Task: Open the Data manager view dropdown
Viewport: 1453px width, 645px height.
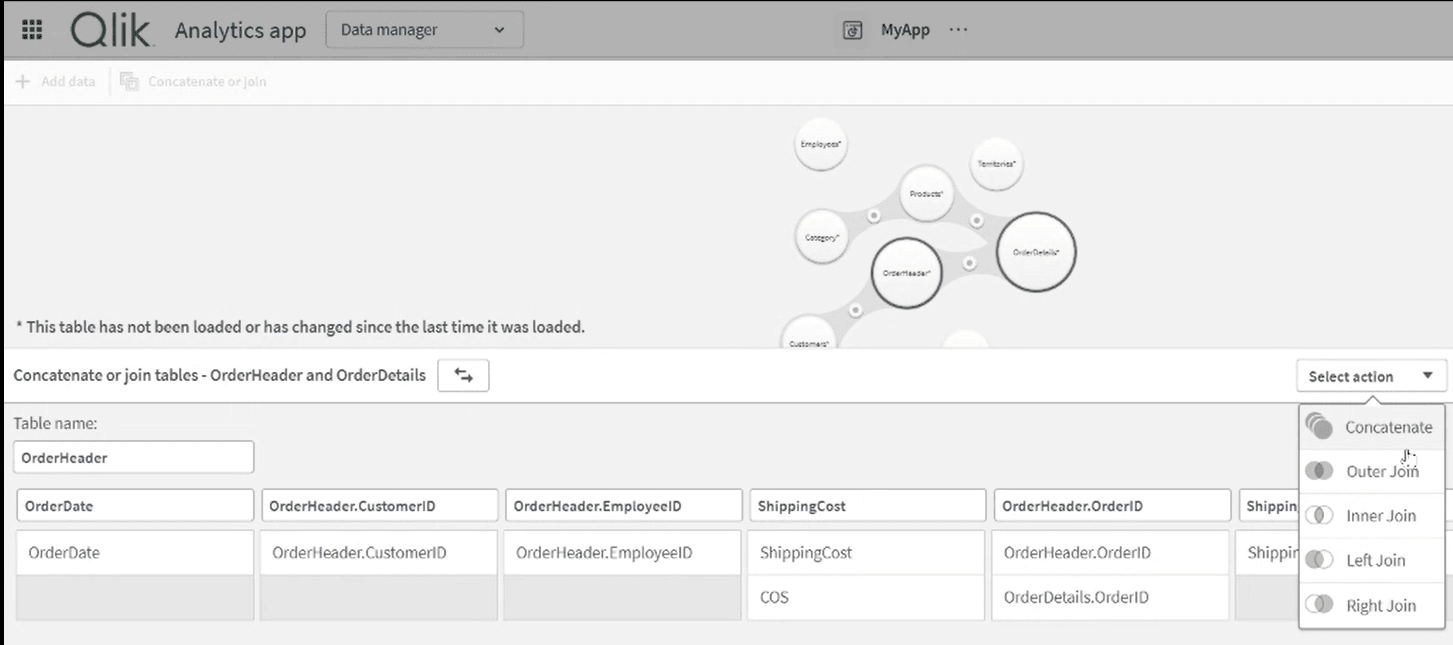Action: [423, 30]
